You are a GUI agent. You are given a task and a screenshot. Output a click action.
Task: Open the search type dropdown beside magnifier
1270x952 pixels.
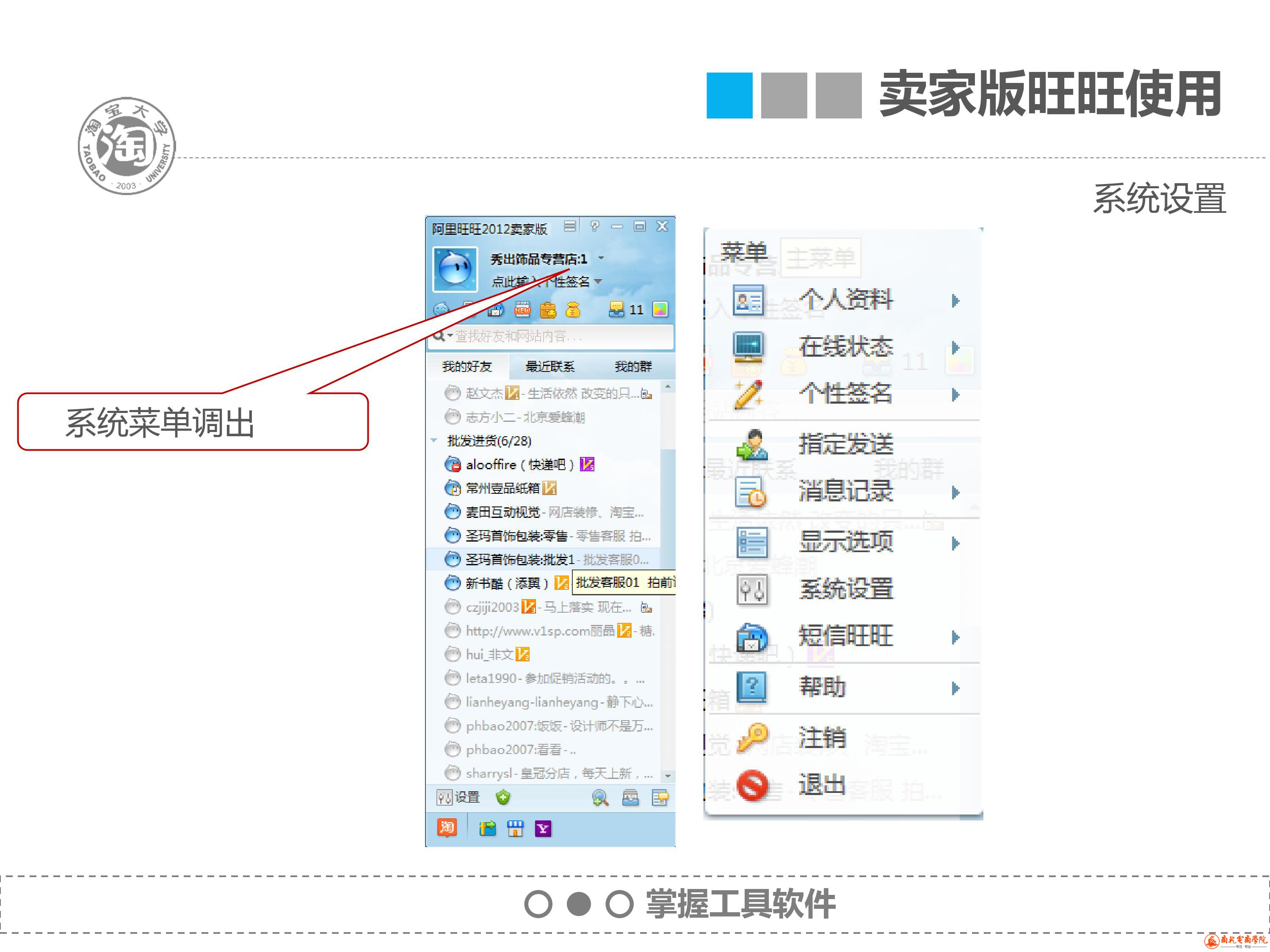[450, 336]
